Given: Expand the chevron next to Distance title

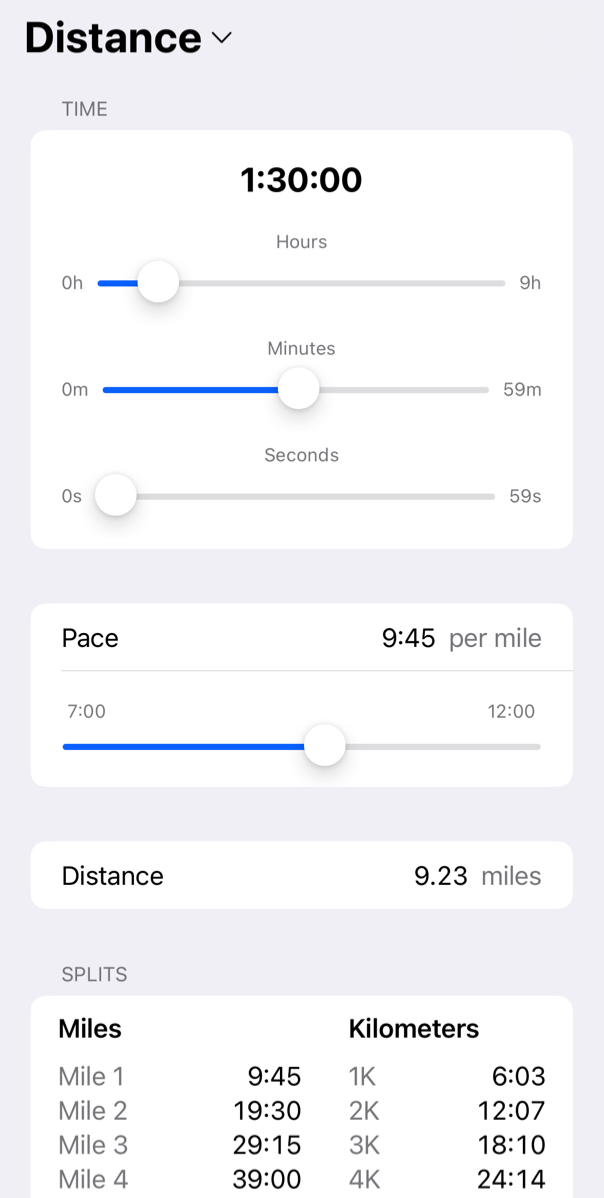Looking at the screenshot, I should tap(221, 38).
